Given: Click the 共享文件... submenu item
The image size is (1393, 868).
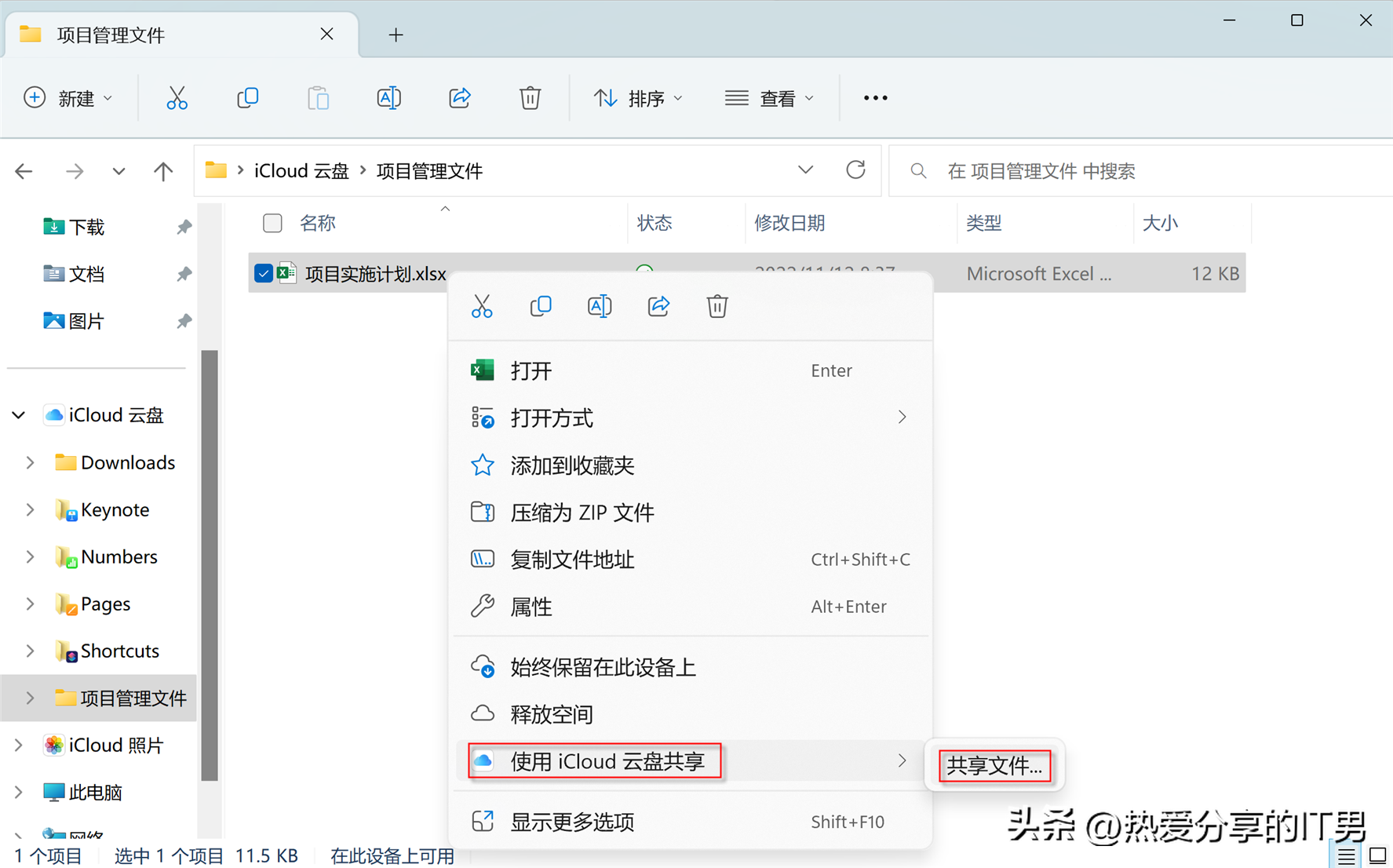Looking at the screenshot, I should [994, 765].
